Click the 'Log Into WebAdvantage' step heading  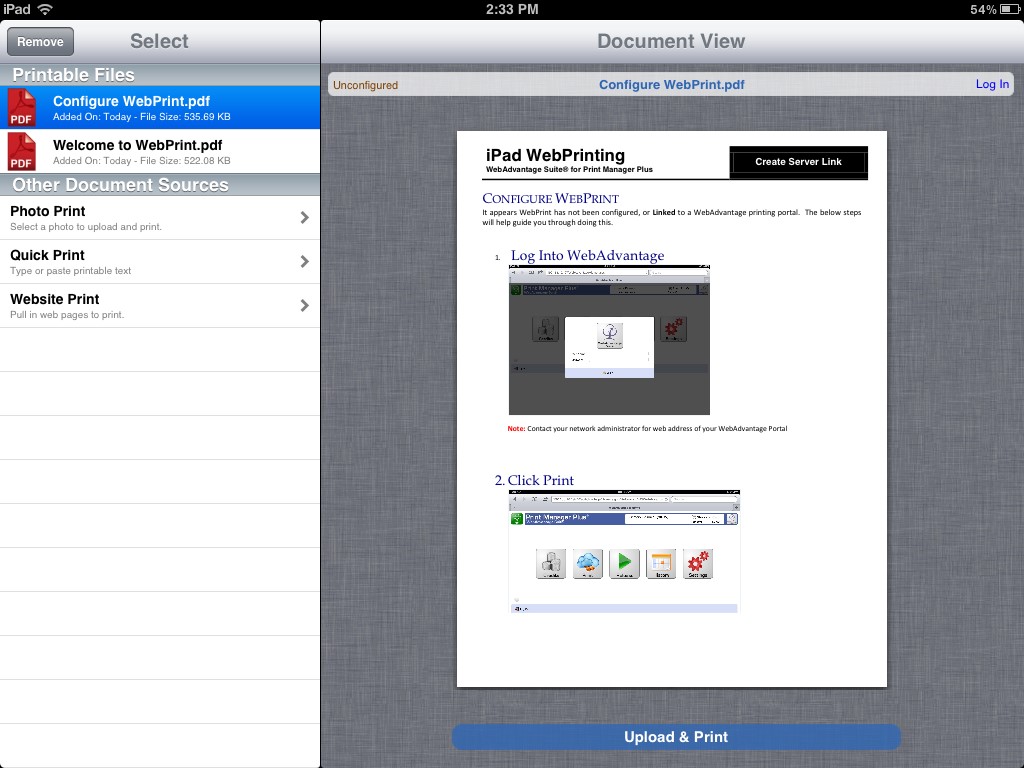point(587,255)
